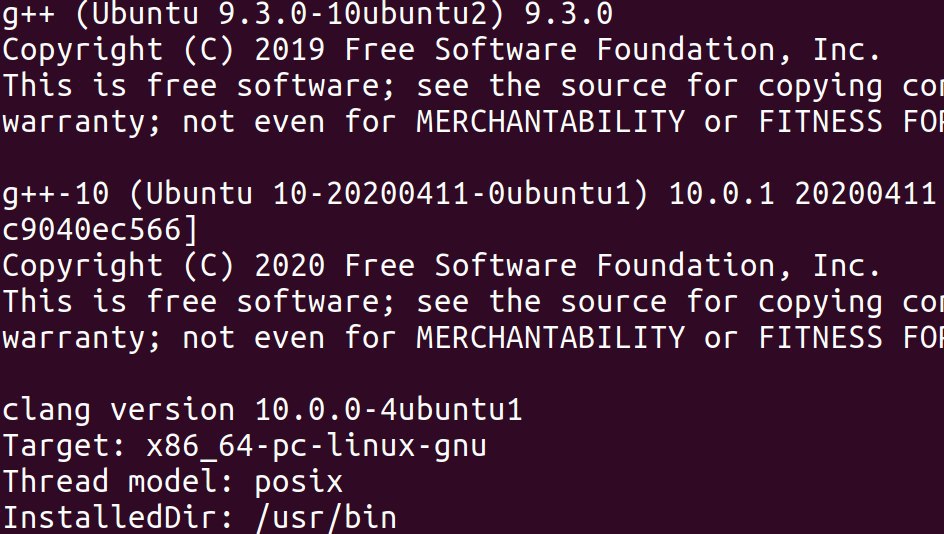Click 'Thread model: posix' line

pyautogui.click(x=173, y=482)
